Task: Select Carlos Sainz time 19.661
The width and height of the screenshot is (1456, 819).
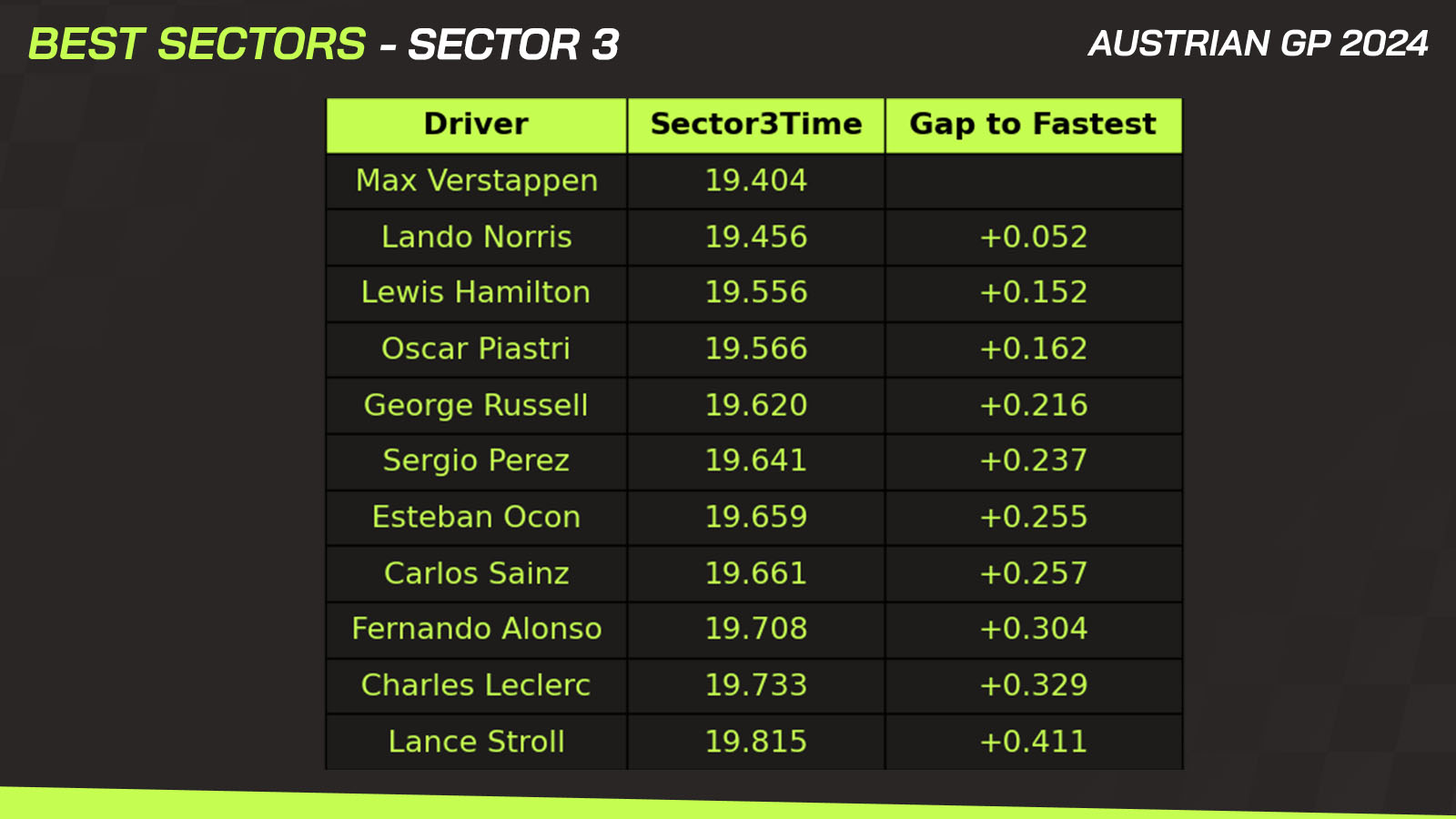Action: (x=756, y=574)
